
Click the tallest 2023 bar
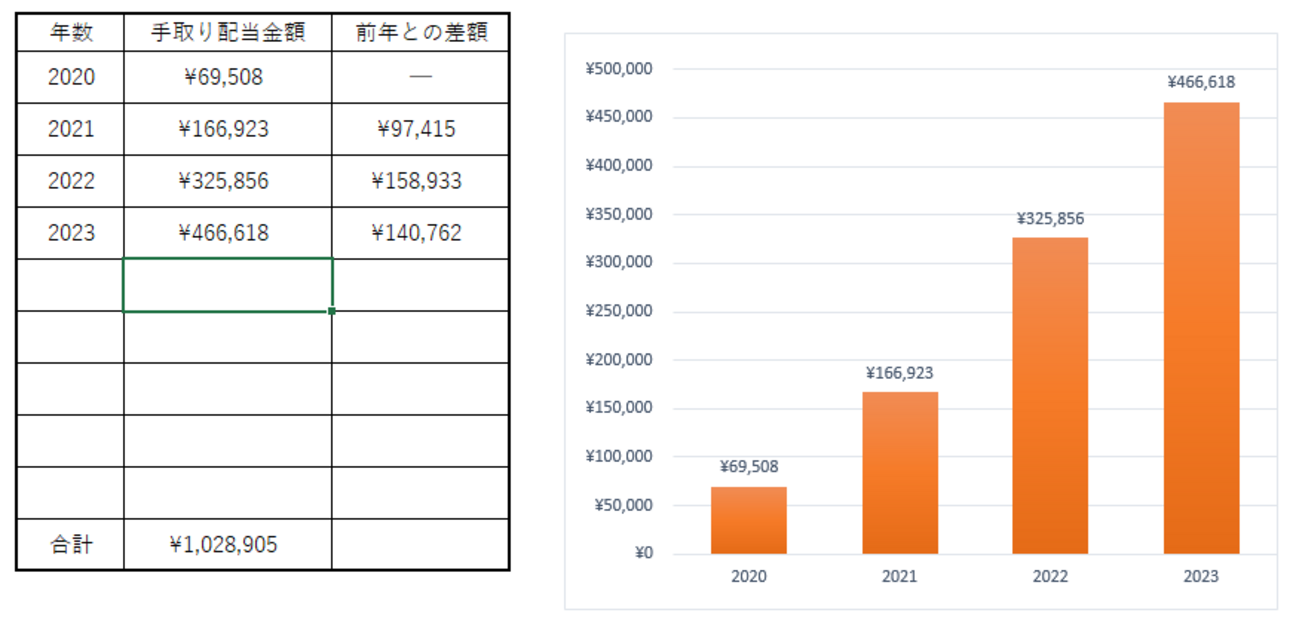point(1201,330)
